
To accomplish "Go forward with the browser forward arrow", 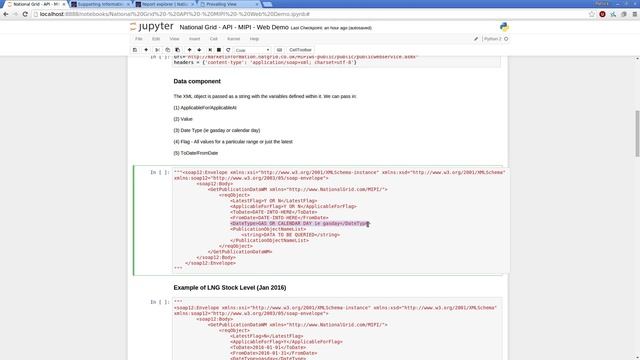I will [16, 14].
